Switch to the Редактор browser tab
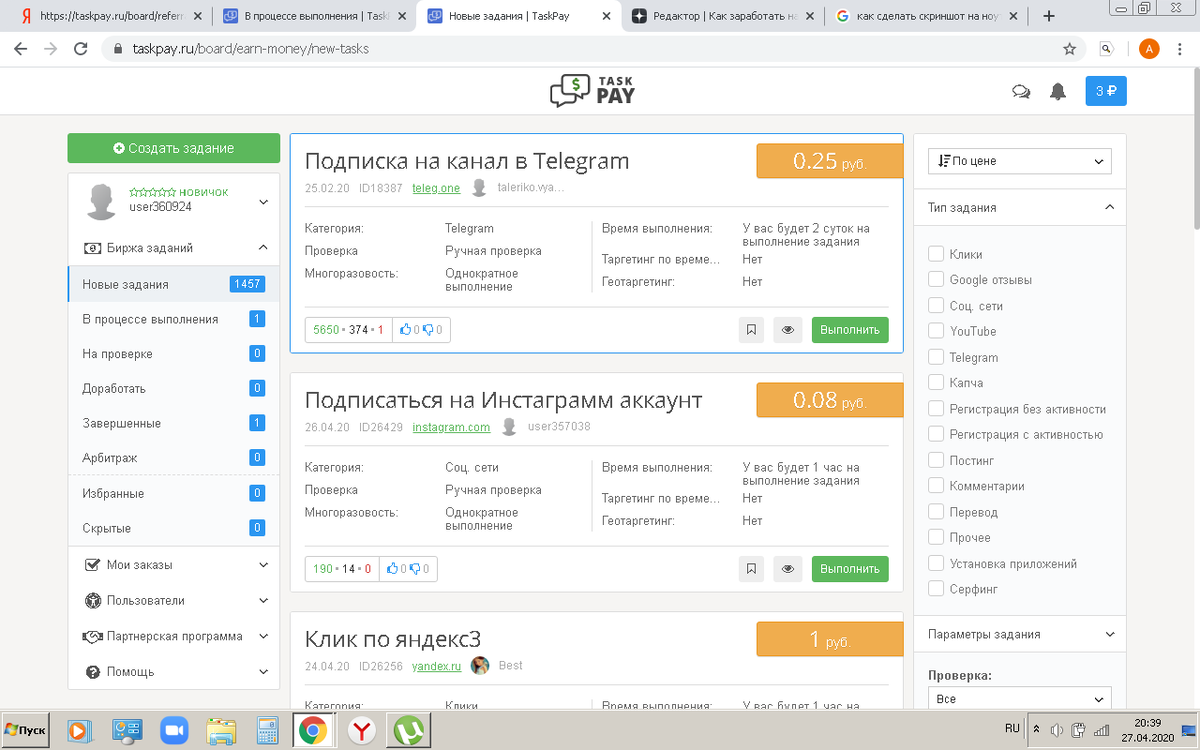 pyautogui.click(x=722, y=16)
